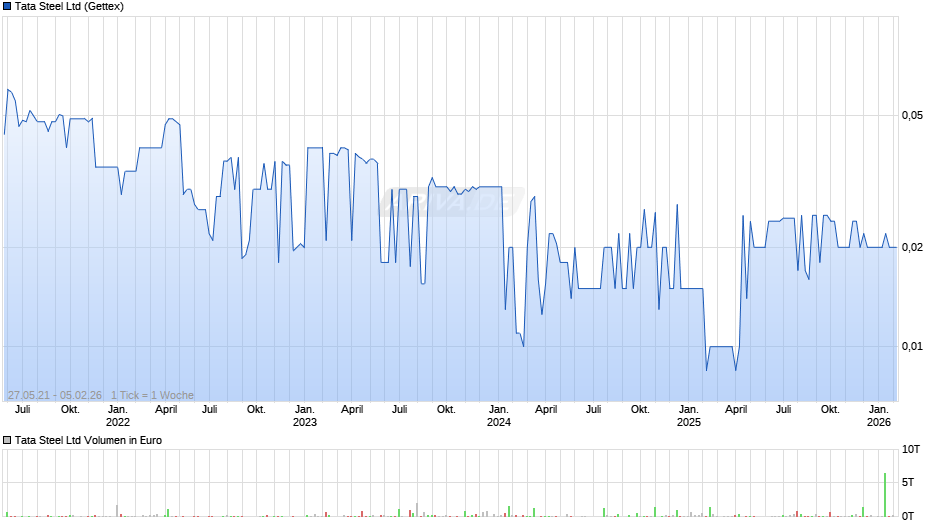Image resolution: width=940 pixels, height=526 pixels.
Task: Click the blue Tata Steel Ltd legend square
Action: click(7, 7)
